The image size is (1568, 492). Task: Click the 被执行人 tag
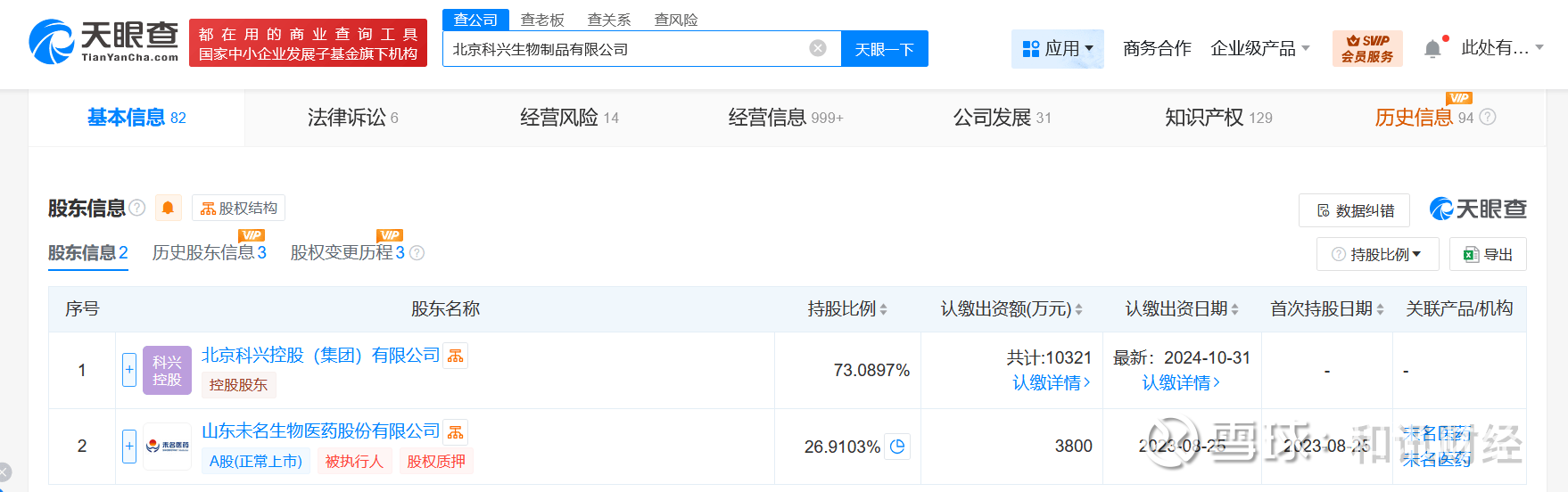[354, 462]
